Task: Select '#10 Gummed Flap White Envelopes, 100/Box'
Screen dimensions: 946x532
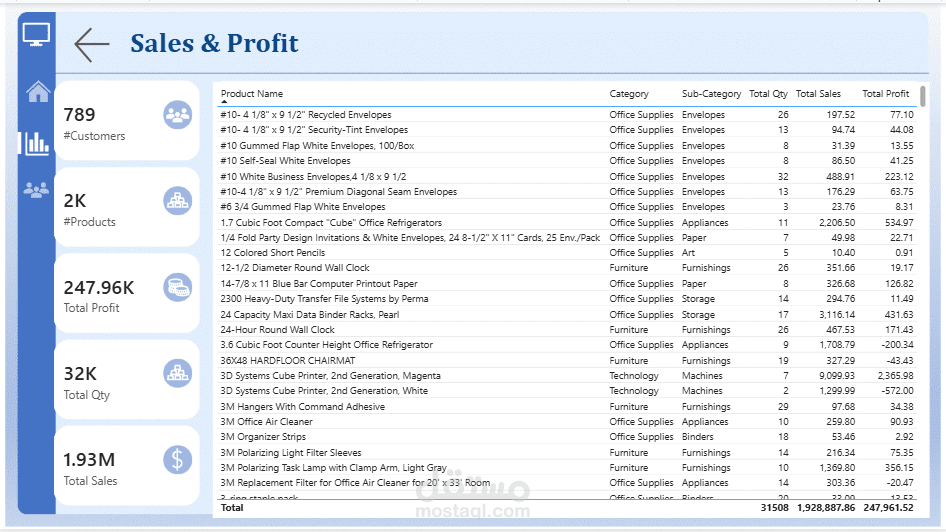Action: click(567, 145)
